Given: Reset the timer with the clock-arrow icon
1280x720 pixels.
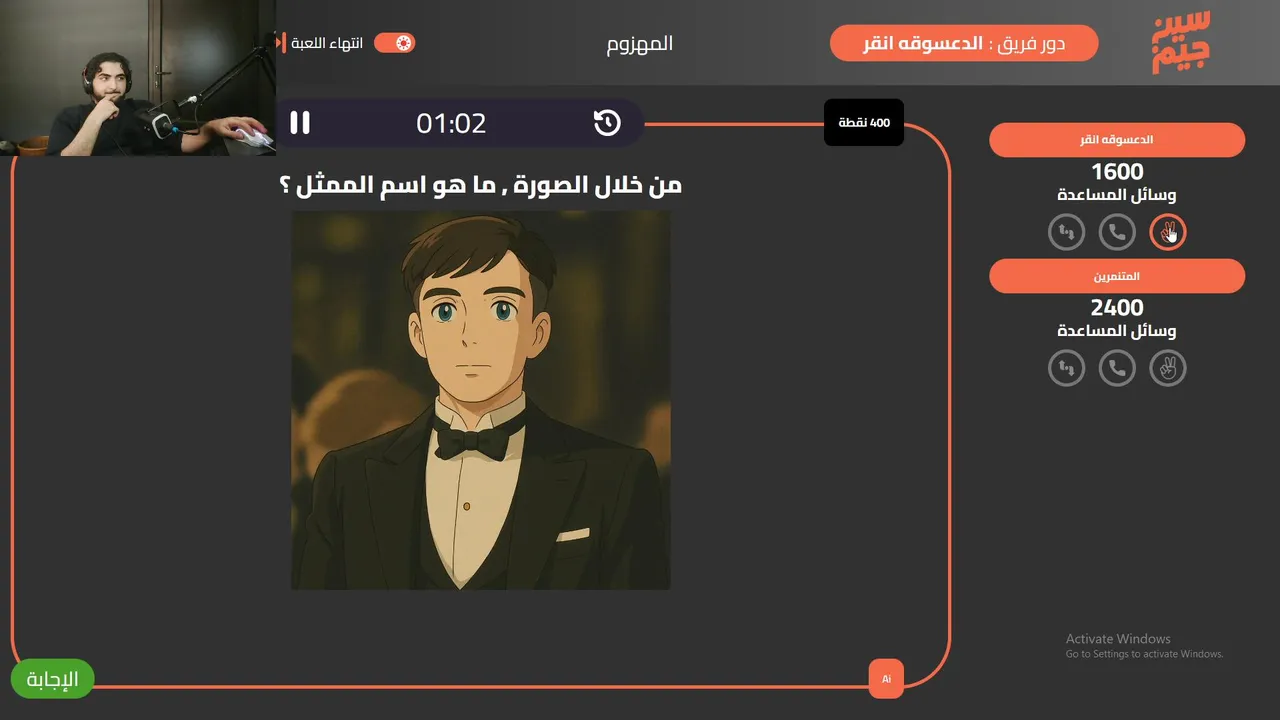Looking at the screenshot, I should pos(607,123).
